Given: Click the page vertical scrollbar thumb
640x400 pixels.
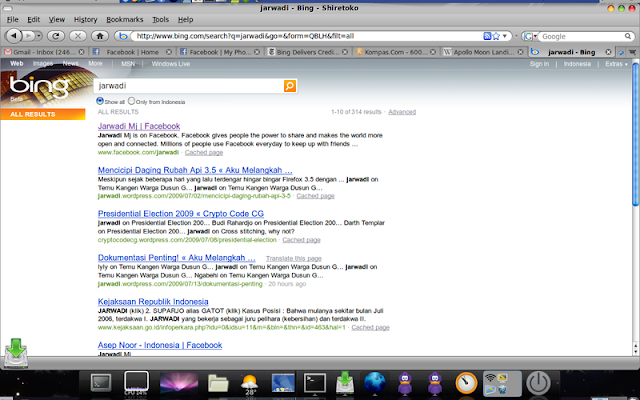Looking at the screenshot, I should (x=636, y=134).
